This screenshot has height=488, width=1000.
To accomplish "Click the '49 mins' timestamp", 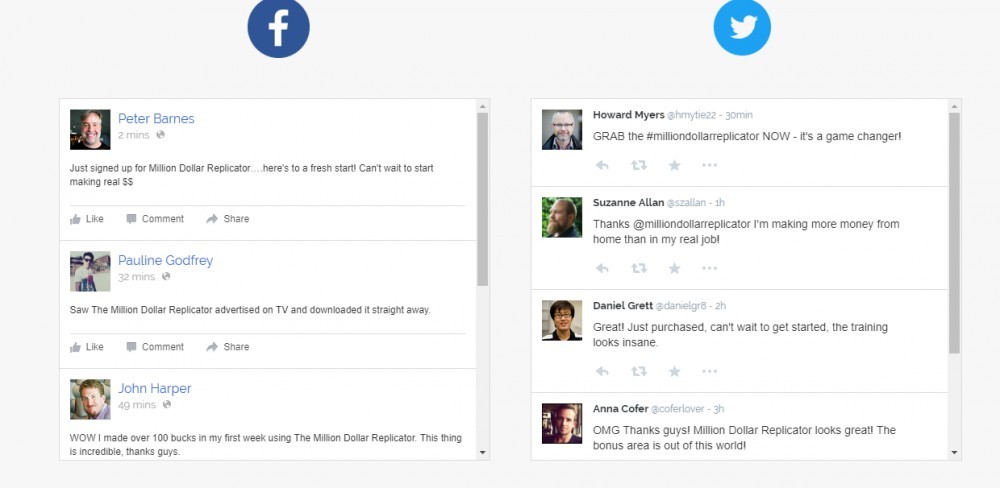I will (x=137, y=404).
